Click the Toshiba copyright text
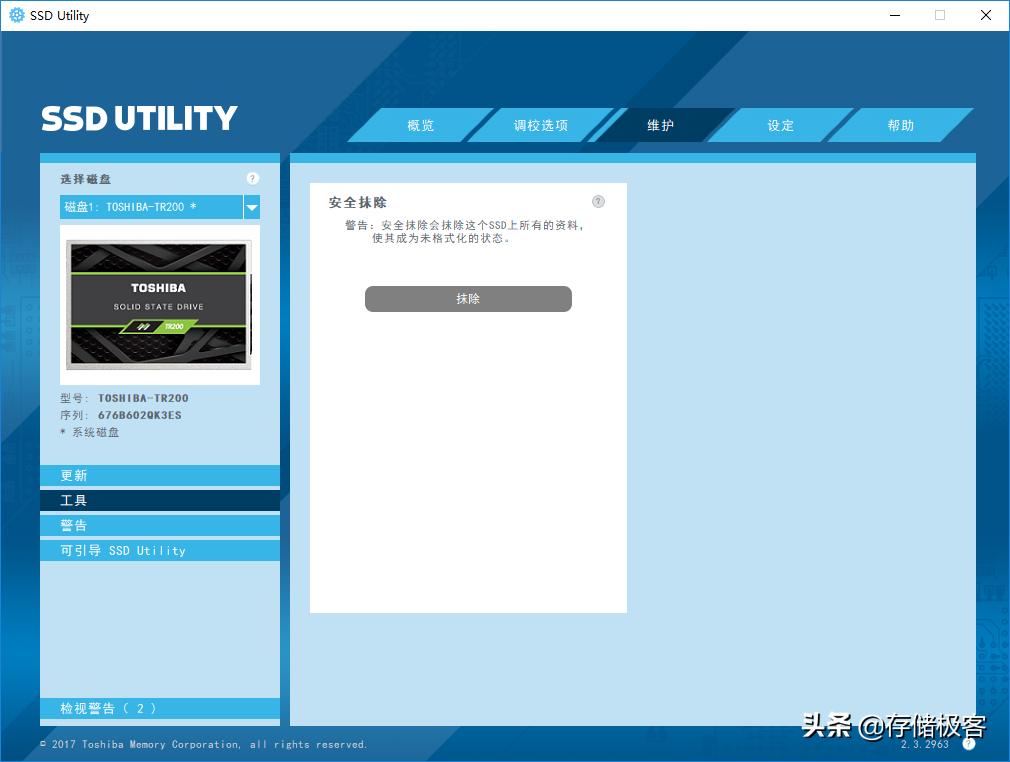The width and height of the screenshot is (1010, 762). (204, 745)
